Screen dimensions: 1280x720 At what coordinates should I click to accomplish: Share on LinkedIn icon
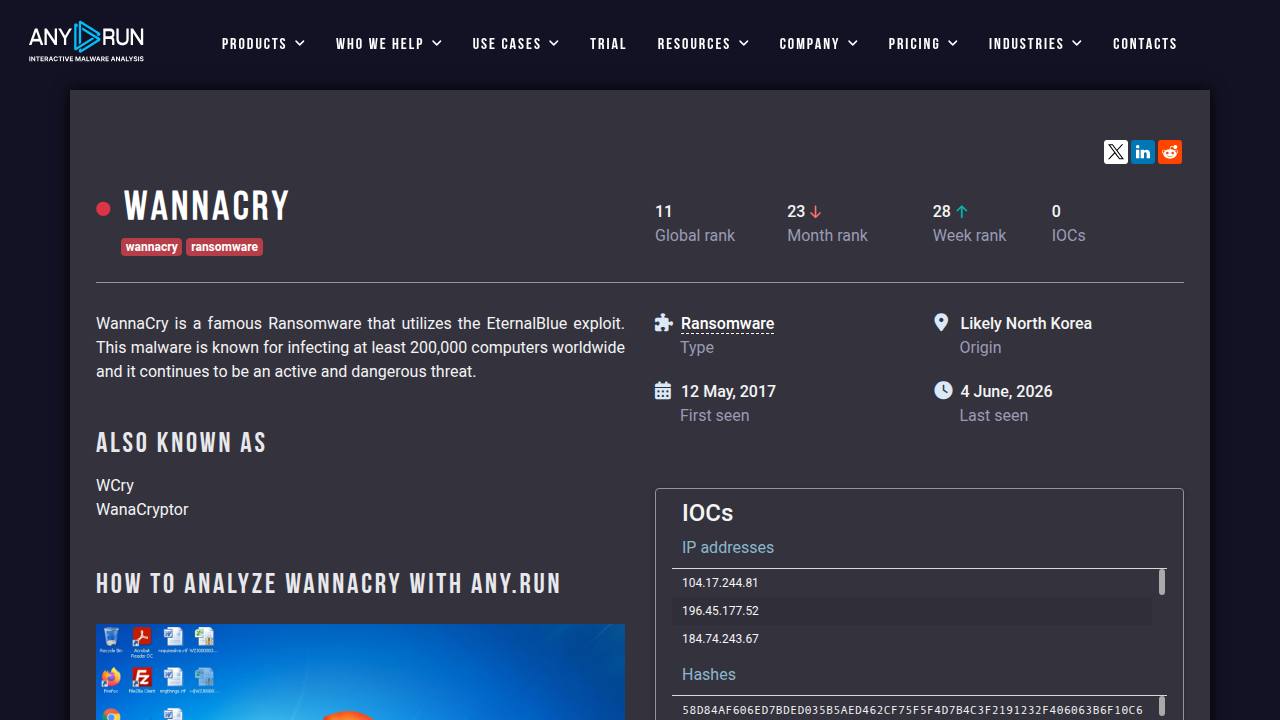tap(1143, 152)
